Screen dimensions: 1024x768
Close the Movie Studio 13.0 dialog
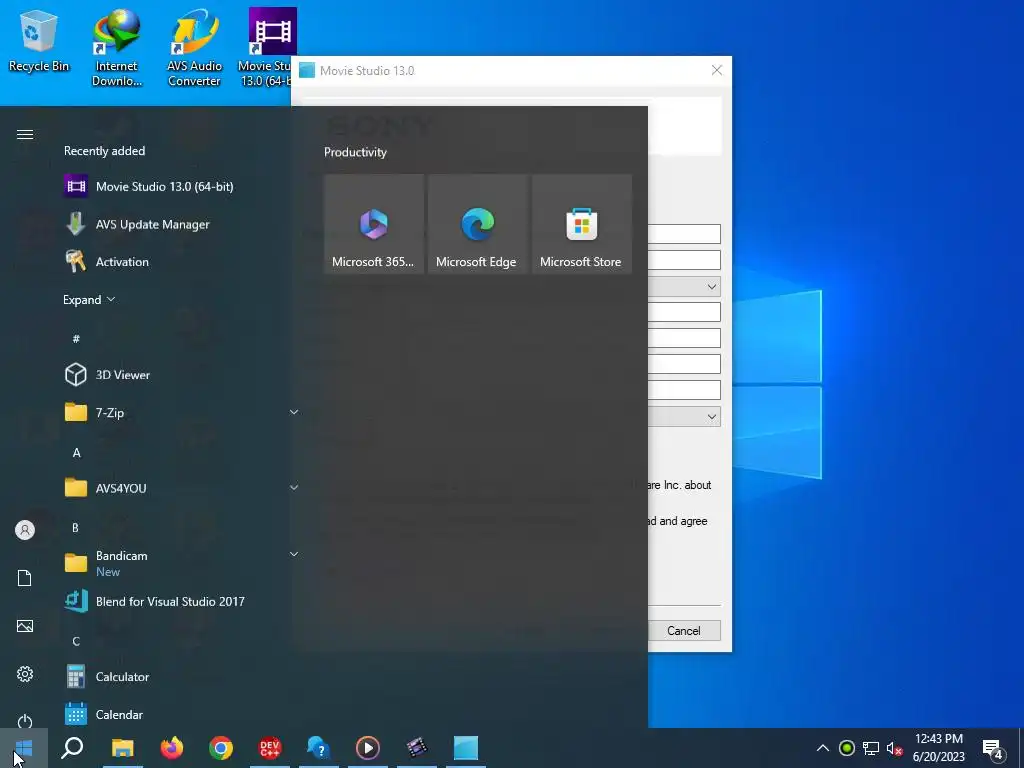[x=716, y=71]
